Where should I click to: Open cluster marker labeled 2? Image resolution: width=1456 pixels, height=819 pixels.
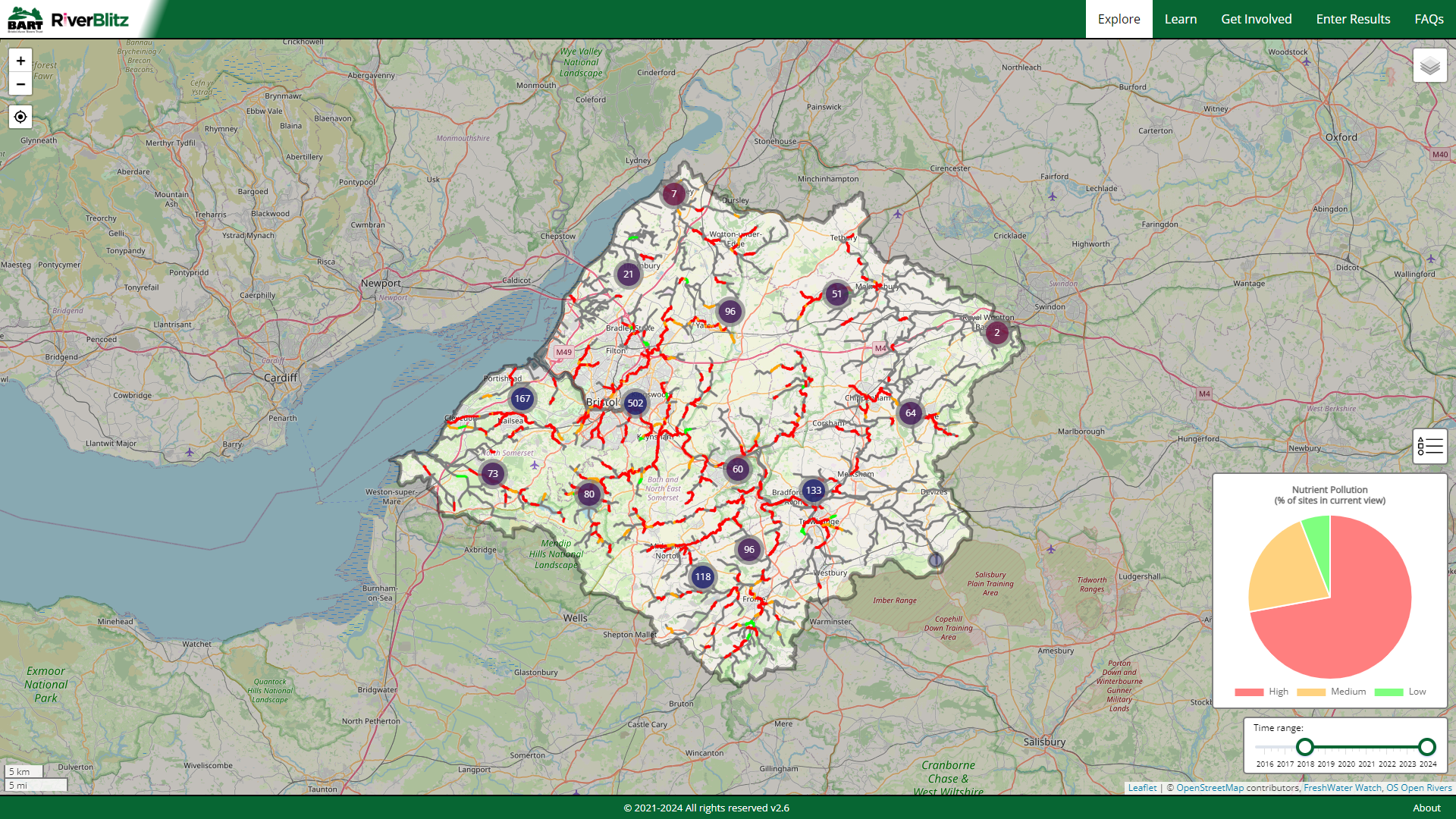click(997, 332)
